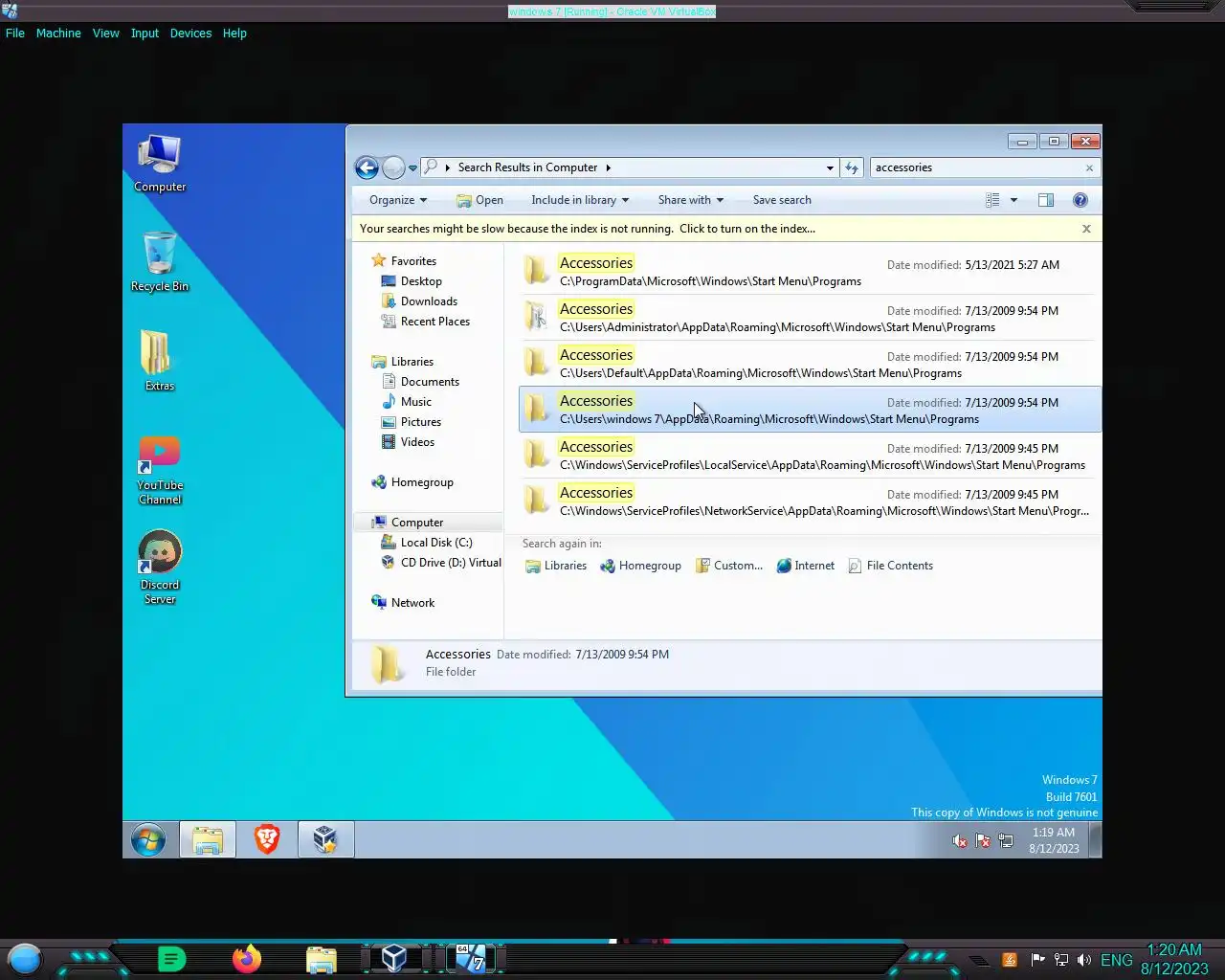1225x980 pixels.
Task: Select the Recycle Bin desktop icon
Action: (160, 262)
